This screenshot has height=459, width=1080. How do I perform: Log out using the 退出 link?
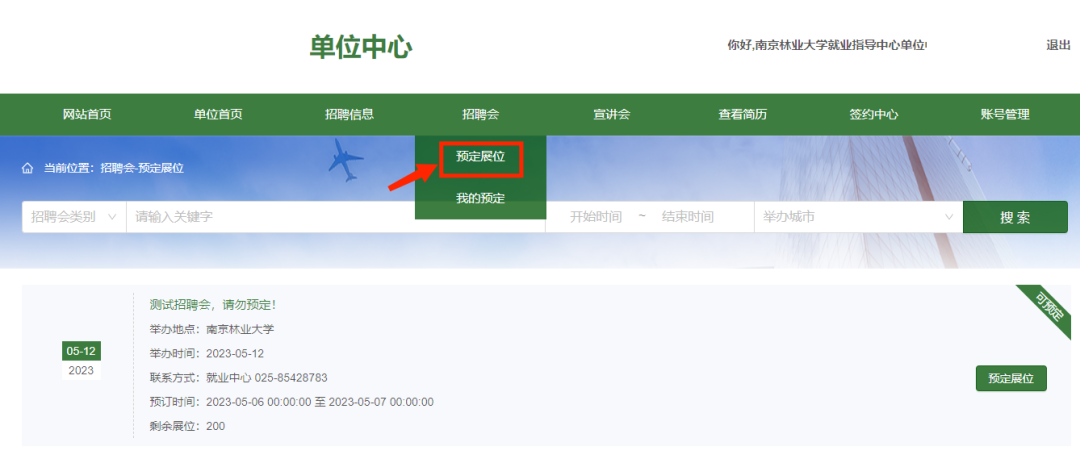pyautogui.click(x=1058, y=45)
